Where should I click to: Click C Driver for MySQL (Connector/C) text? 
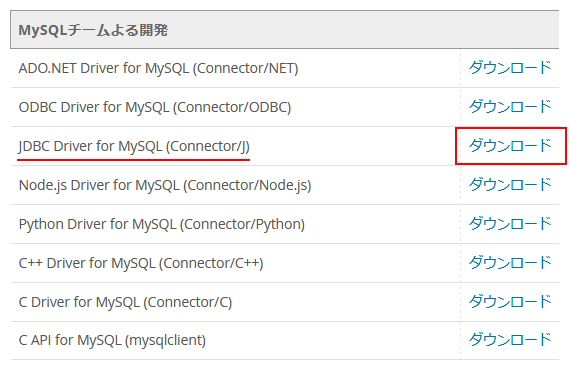[126, 302]
